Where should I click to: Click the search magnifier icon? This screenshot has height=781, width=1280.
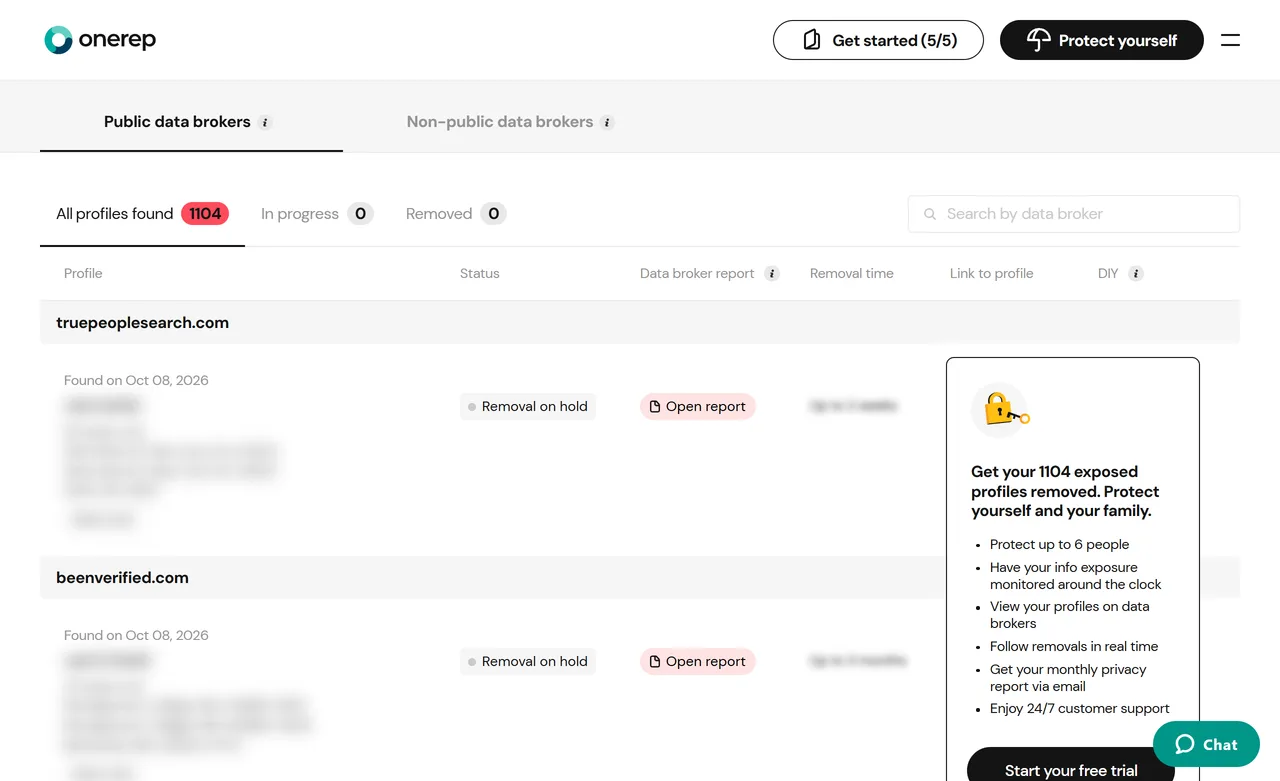[x=930, y=214]
